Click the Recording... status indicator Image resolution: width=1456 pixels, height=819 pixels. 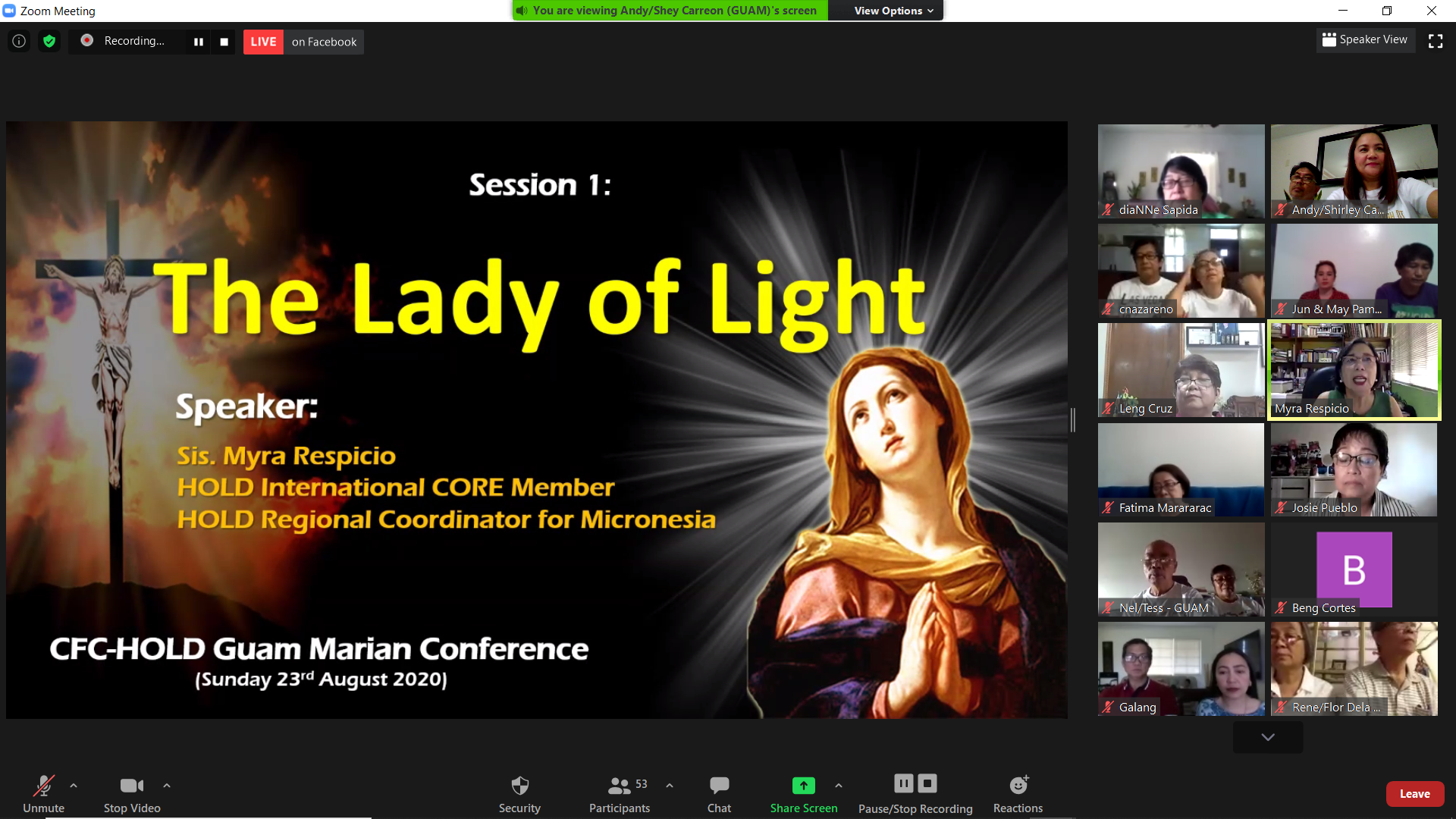point(125,41)
